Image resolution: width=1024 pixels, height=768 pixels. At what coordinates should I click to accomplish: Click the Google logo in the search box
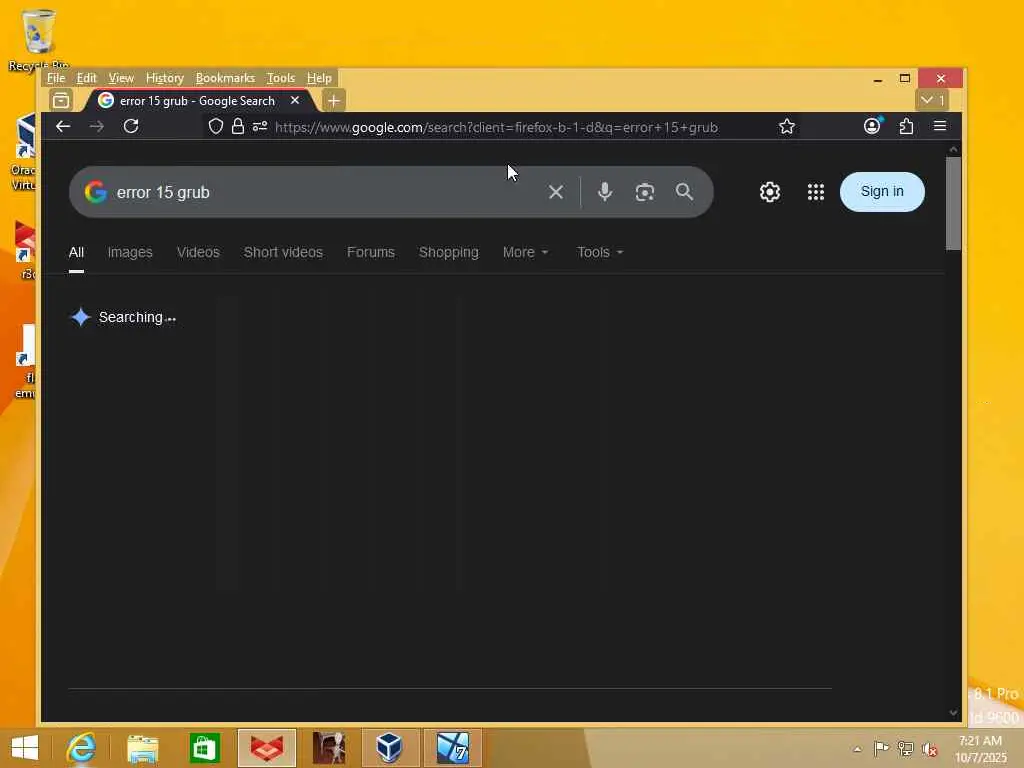(x=96, y=192)
